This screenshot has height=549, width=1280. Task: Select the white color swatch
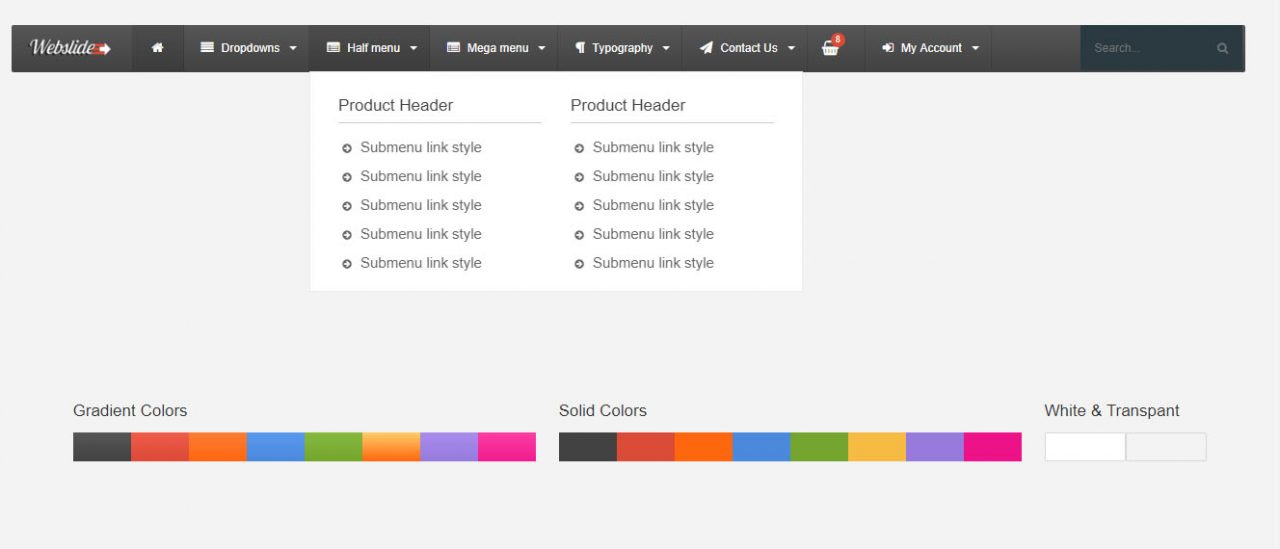coord(1085,447)
